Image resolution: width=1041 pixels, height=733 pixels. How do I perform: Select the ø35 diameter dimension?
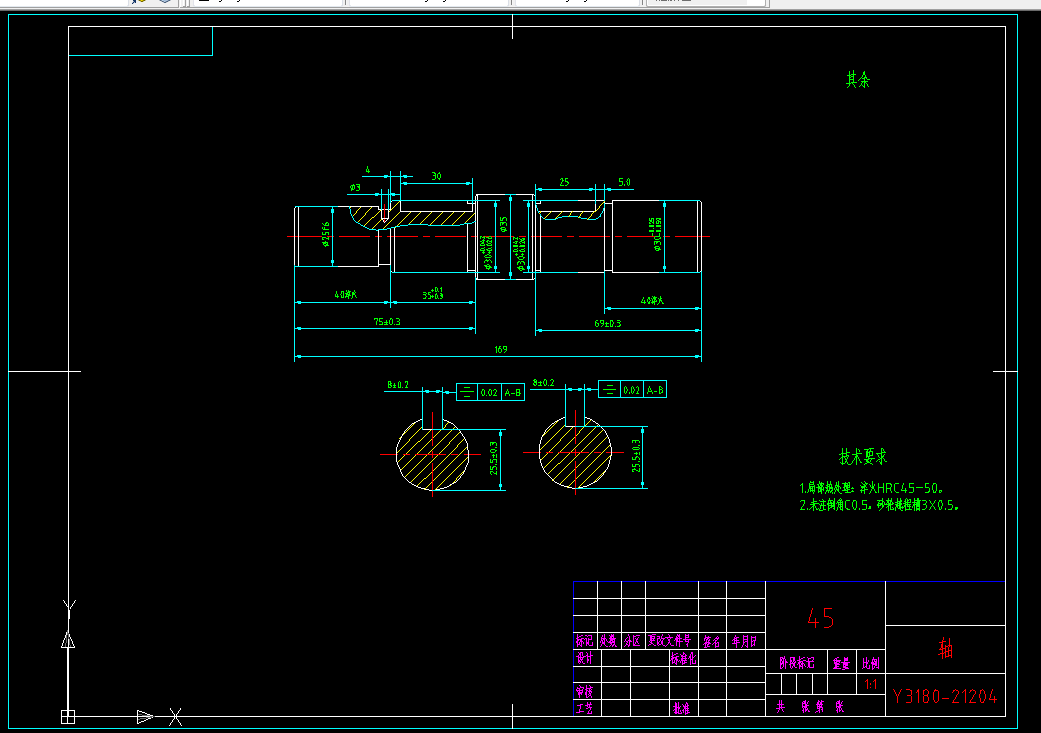[x=503, y=224]
